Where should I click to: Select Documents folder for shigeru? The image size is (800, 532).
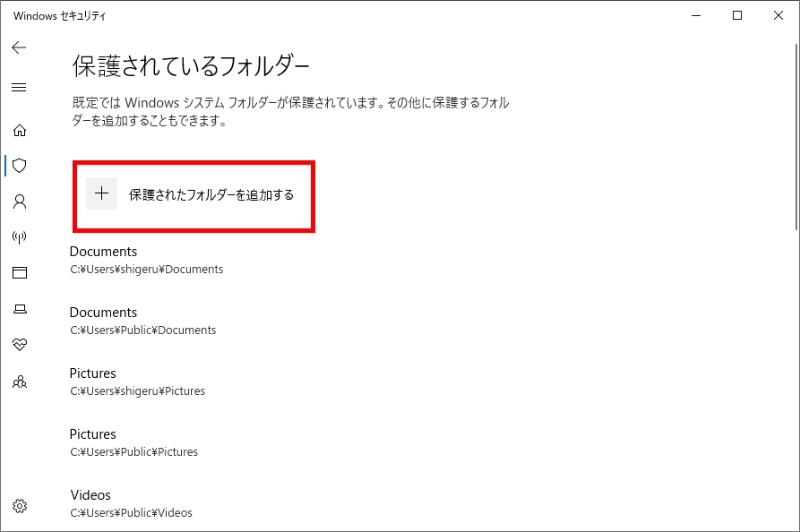(146, 260)
